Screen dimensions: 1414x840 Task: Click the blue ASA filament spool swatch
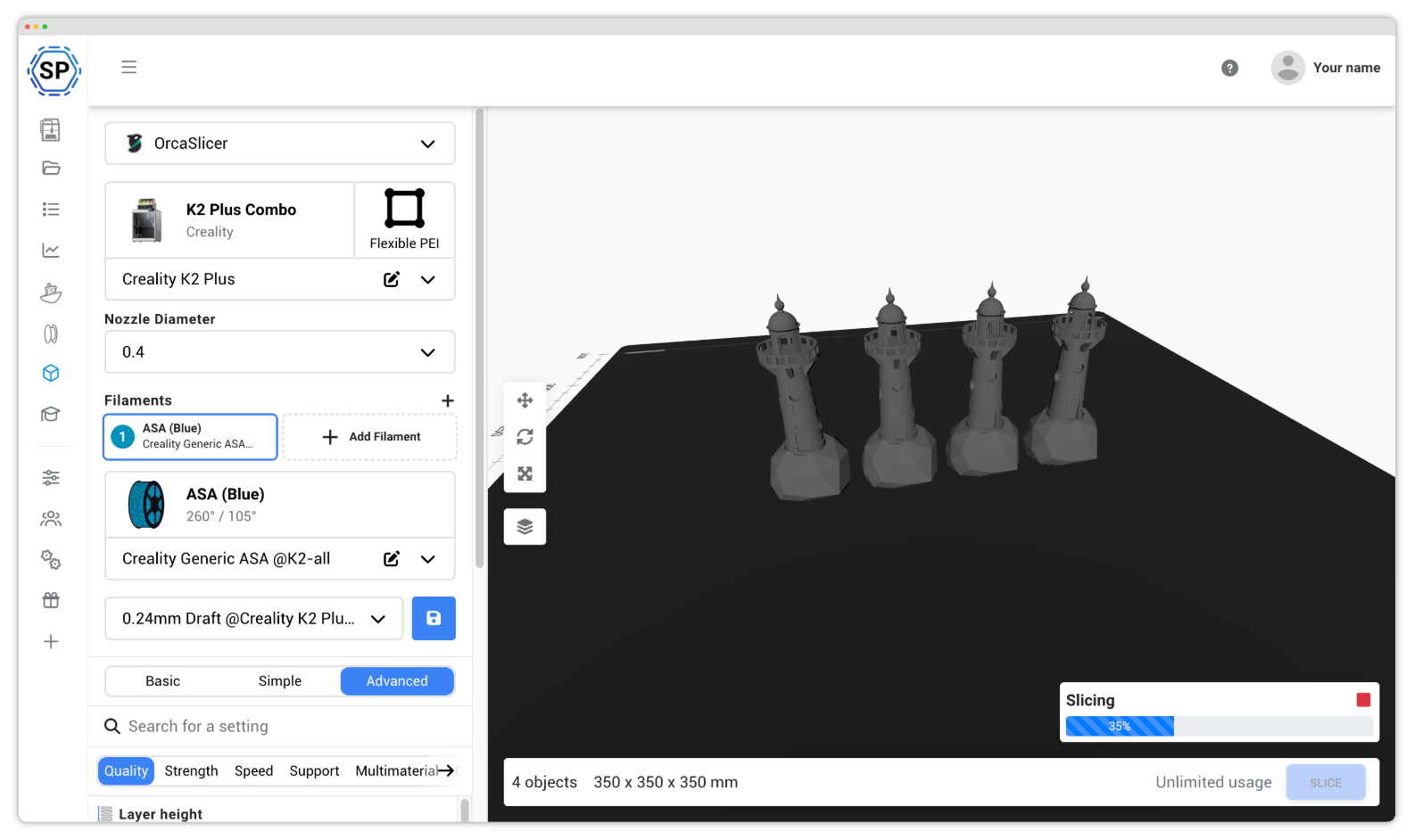click(146, 505)
